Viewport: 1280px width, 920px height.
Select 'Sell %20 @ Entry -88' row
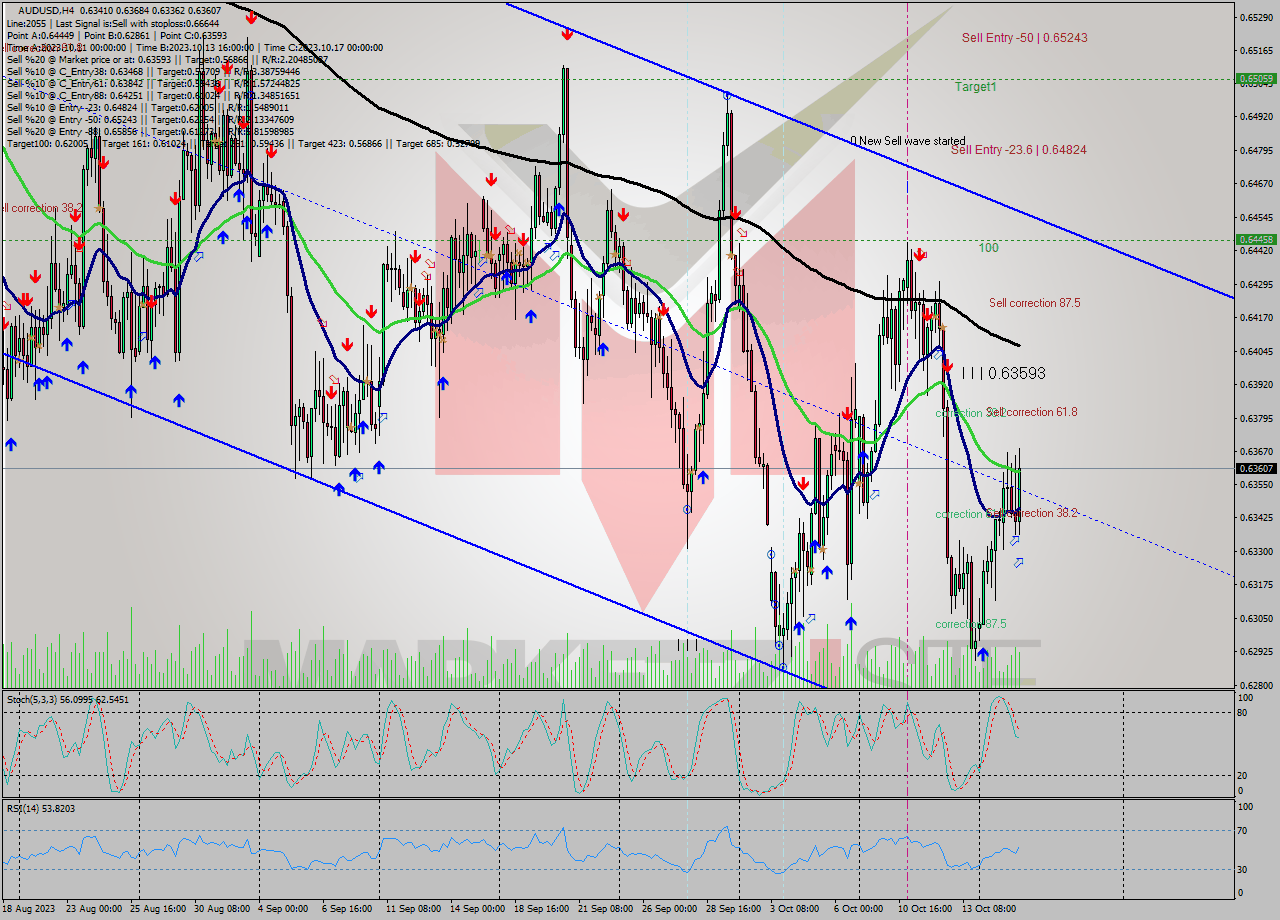pos(150,131)
